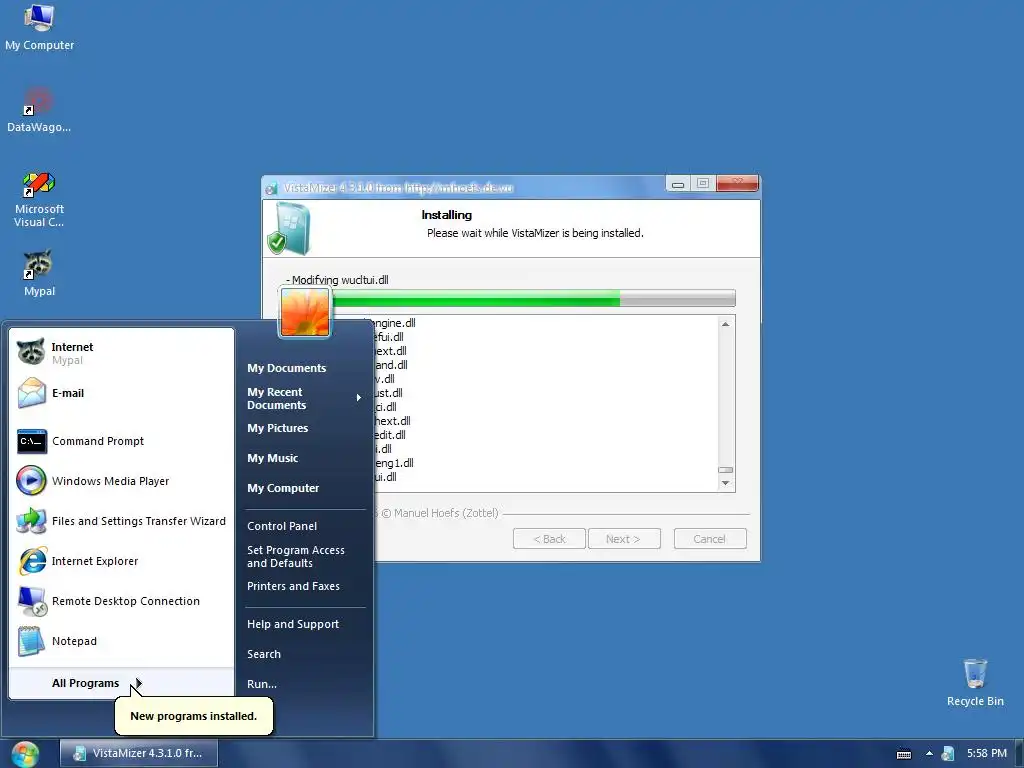Viewport: 1024px width, 768px height.
Task: Click VistaMizer shield box icon in installer
Action: (289, 229)
